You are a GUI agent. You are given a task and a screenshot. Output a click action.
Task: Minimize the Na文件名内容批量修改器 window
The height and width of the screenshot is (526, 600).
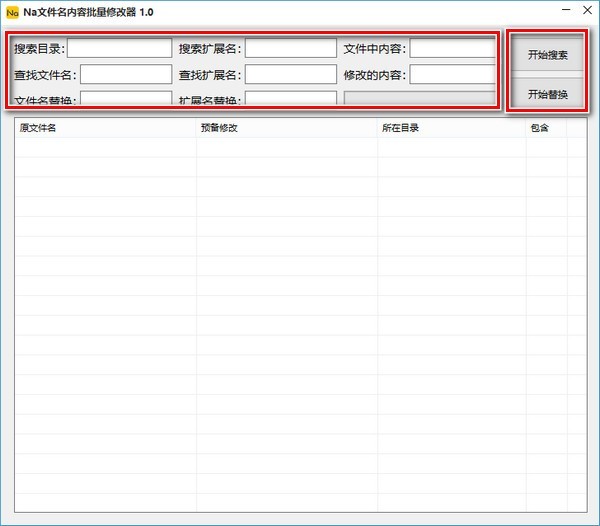[566, 10]
